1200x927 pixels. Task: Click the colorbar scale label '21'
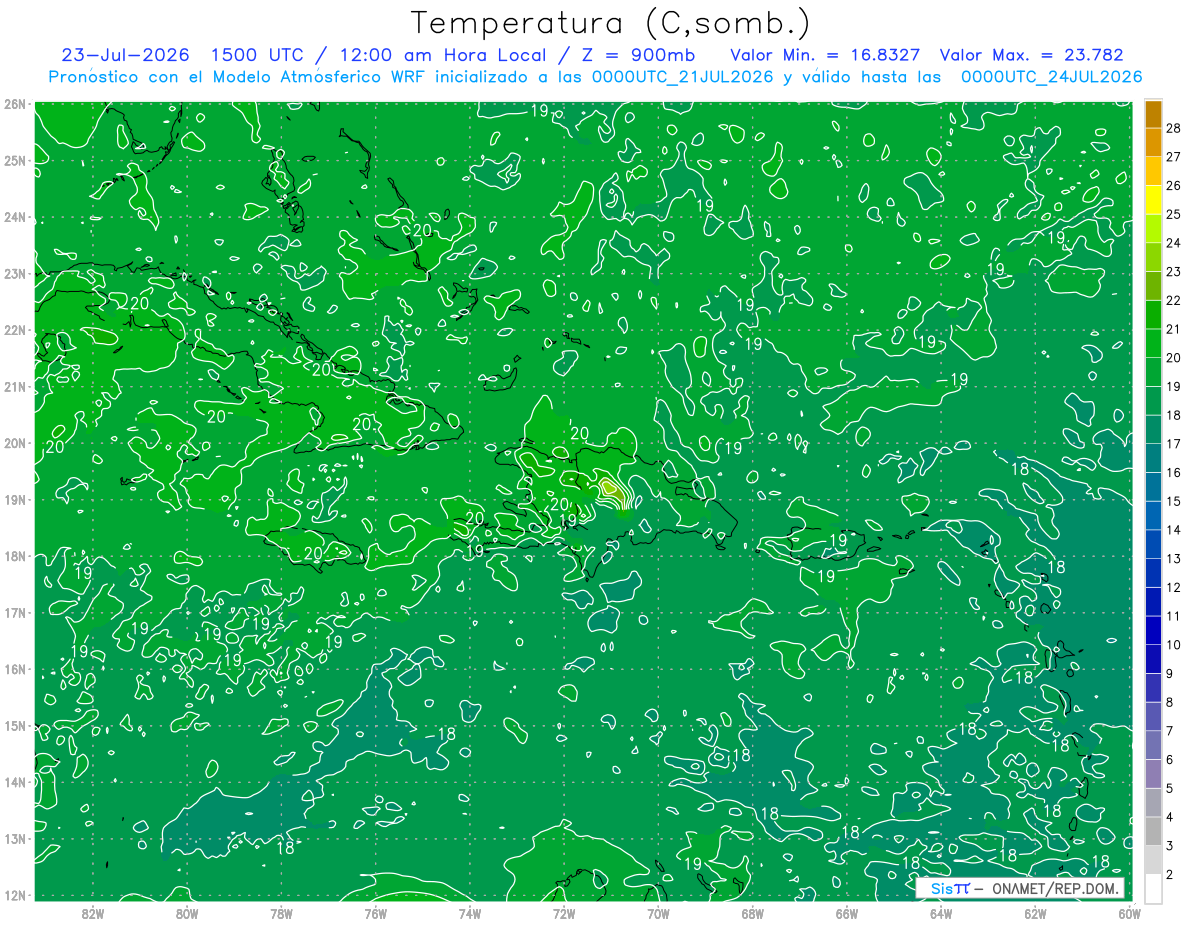coord(1174,329)
